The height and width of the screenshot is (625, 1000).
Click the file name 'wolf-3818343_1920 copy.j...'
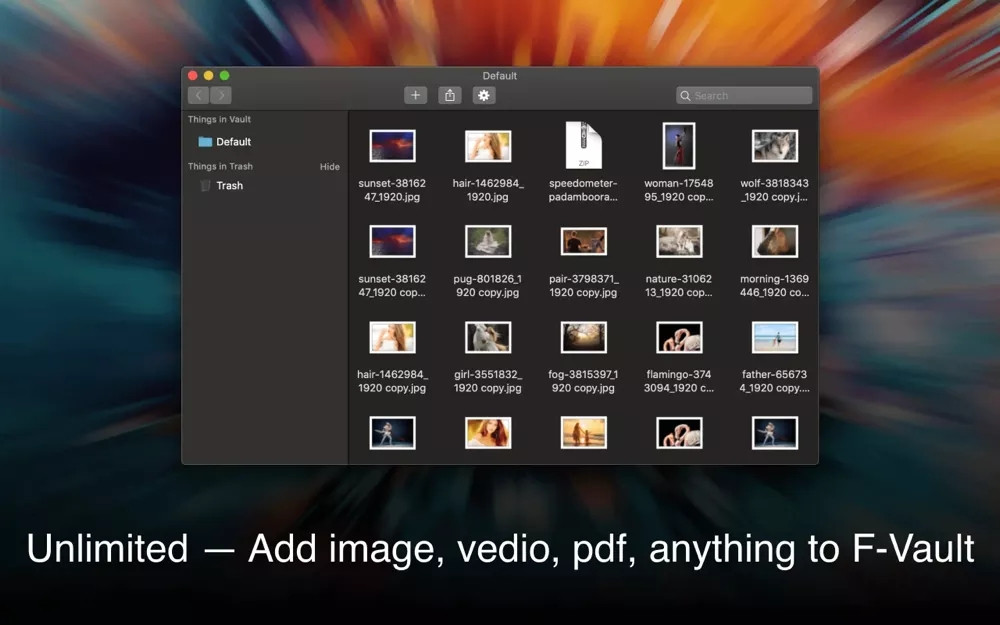click(x=774, y=190)
